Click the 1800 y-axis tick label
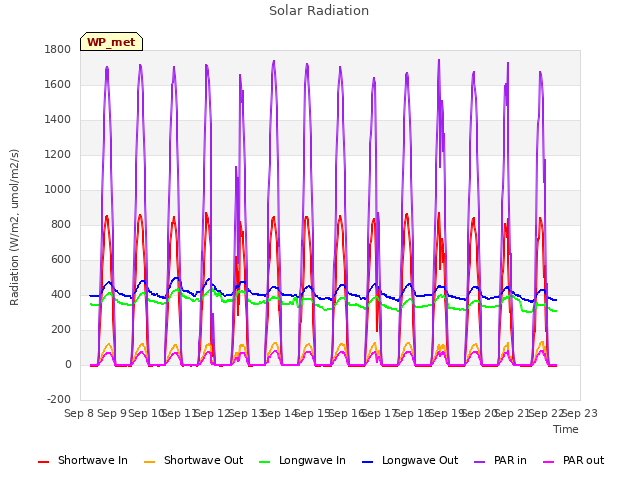 click(58, 49)
